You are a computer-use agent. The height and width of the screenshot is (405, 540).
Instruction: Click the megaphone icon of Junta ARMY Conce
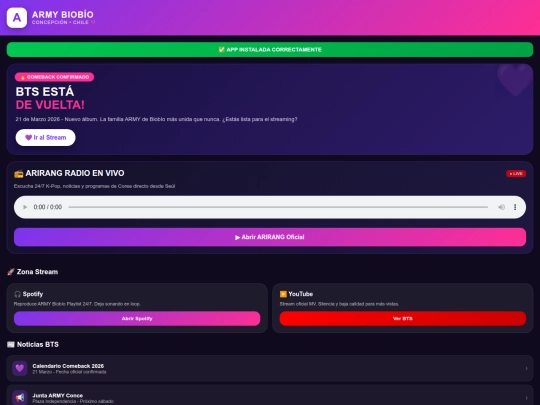tap(20, 398)
